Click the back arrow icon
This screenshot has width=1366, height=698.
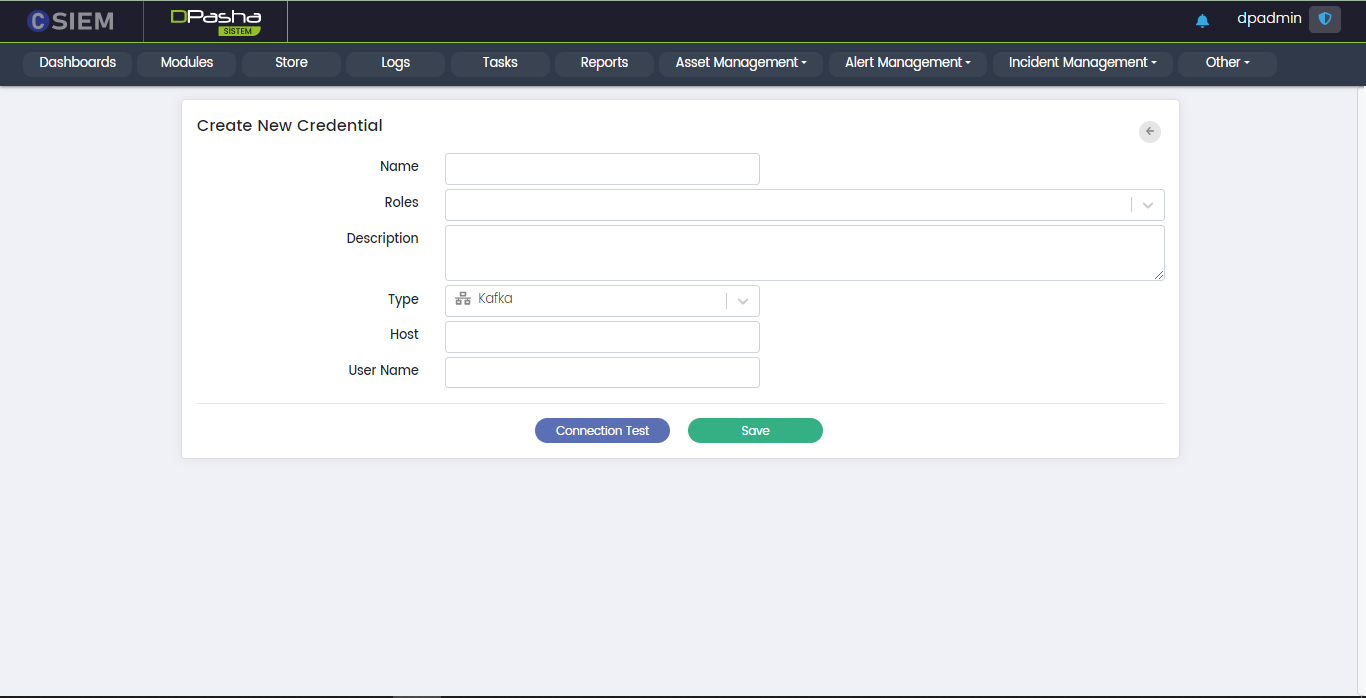(1149, 131)
